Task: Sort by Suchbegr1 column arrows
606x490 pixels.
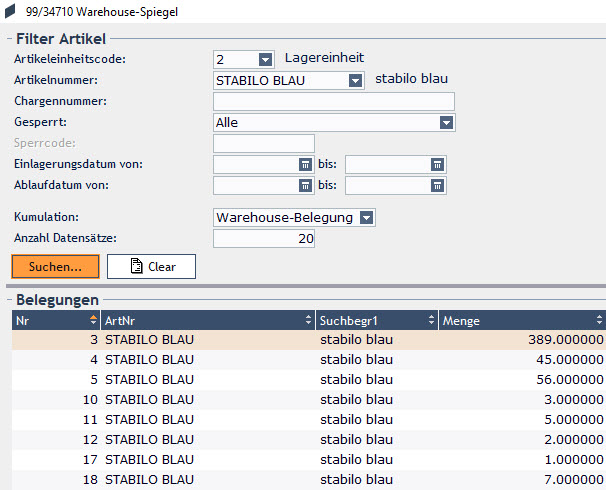Action: [431, 320]
